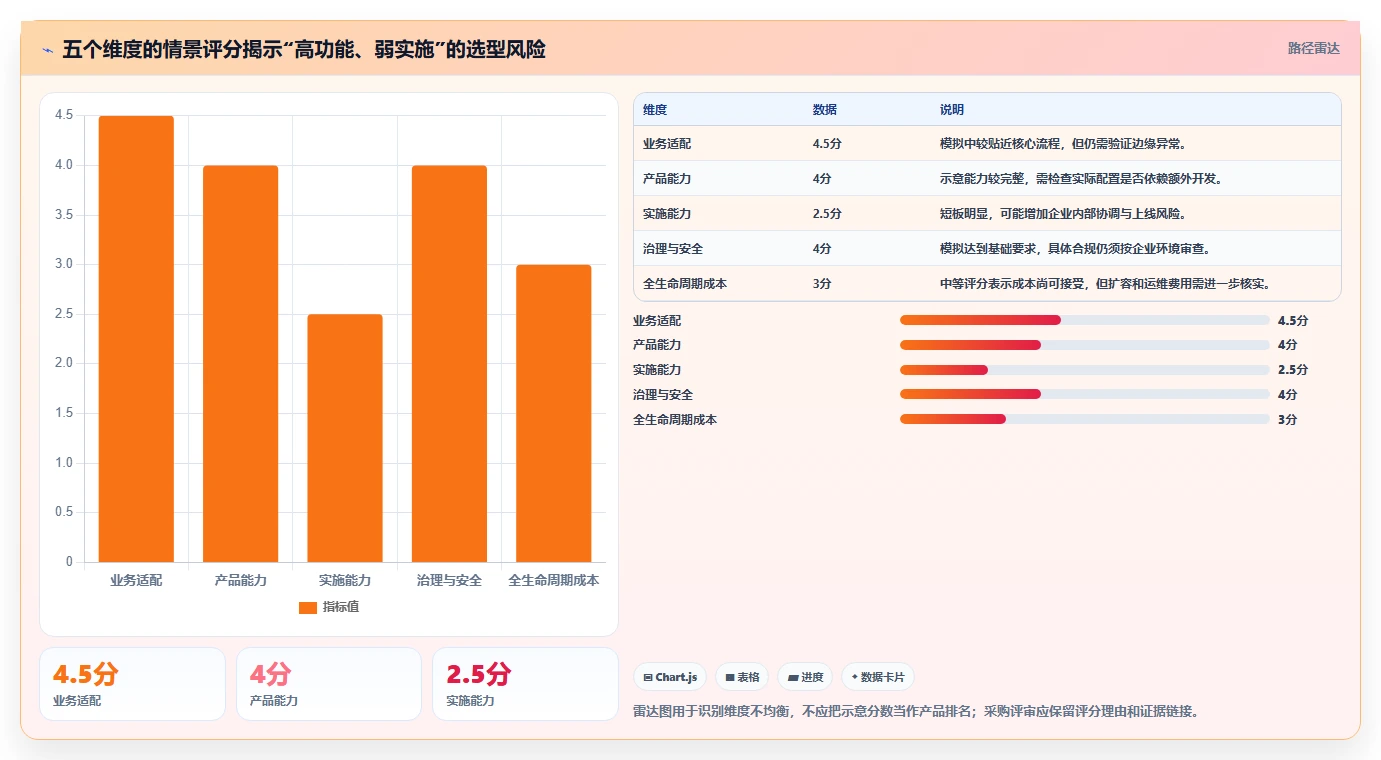Click the 2.5分 value beside the progress bar

coord(1293,370)
